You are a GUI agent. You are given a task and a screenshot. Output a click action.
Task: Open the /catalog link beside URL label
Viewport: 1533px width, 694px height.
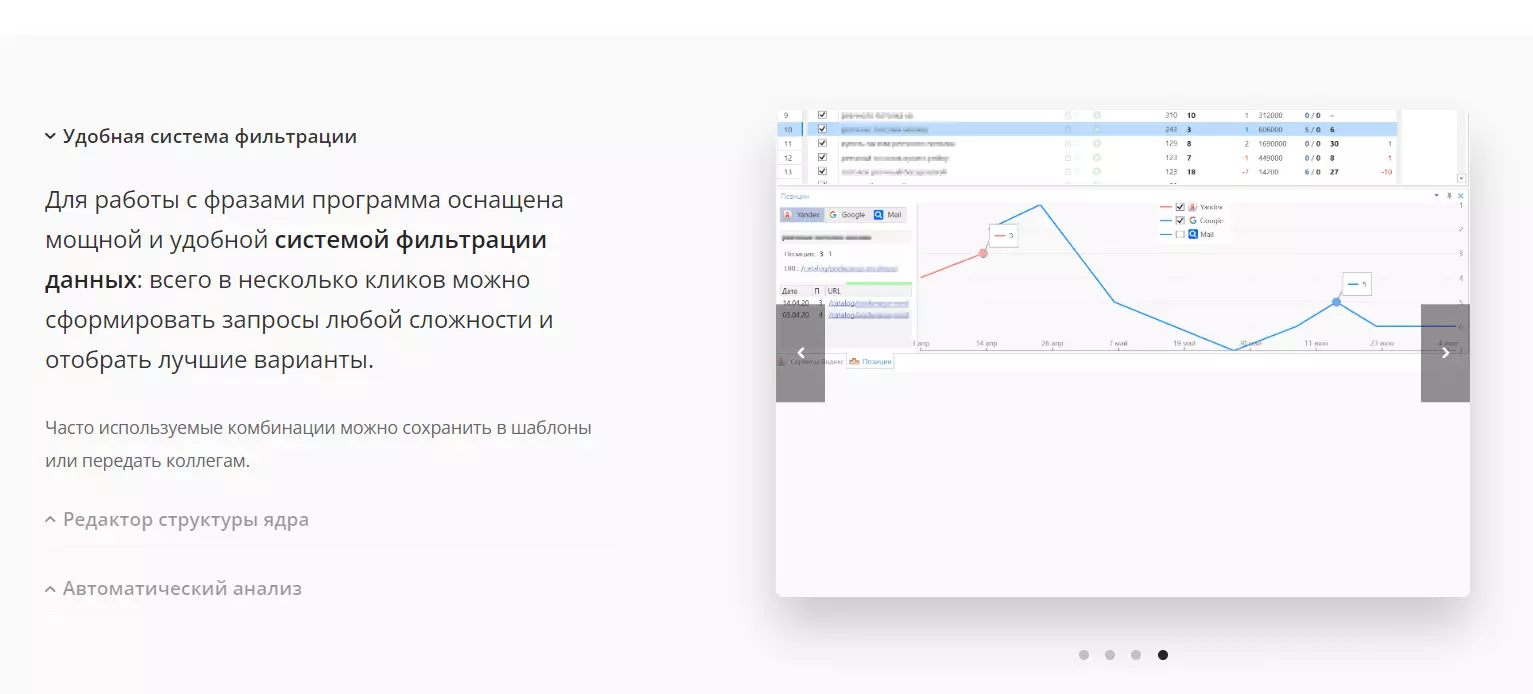[849, 268]
